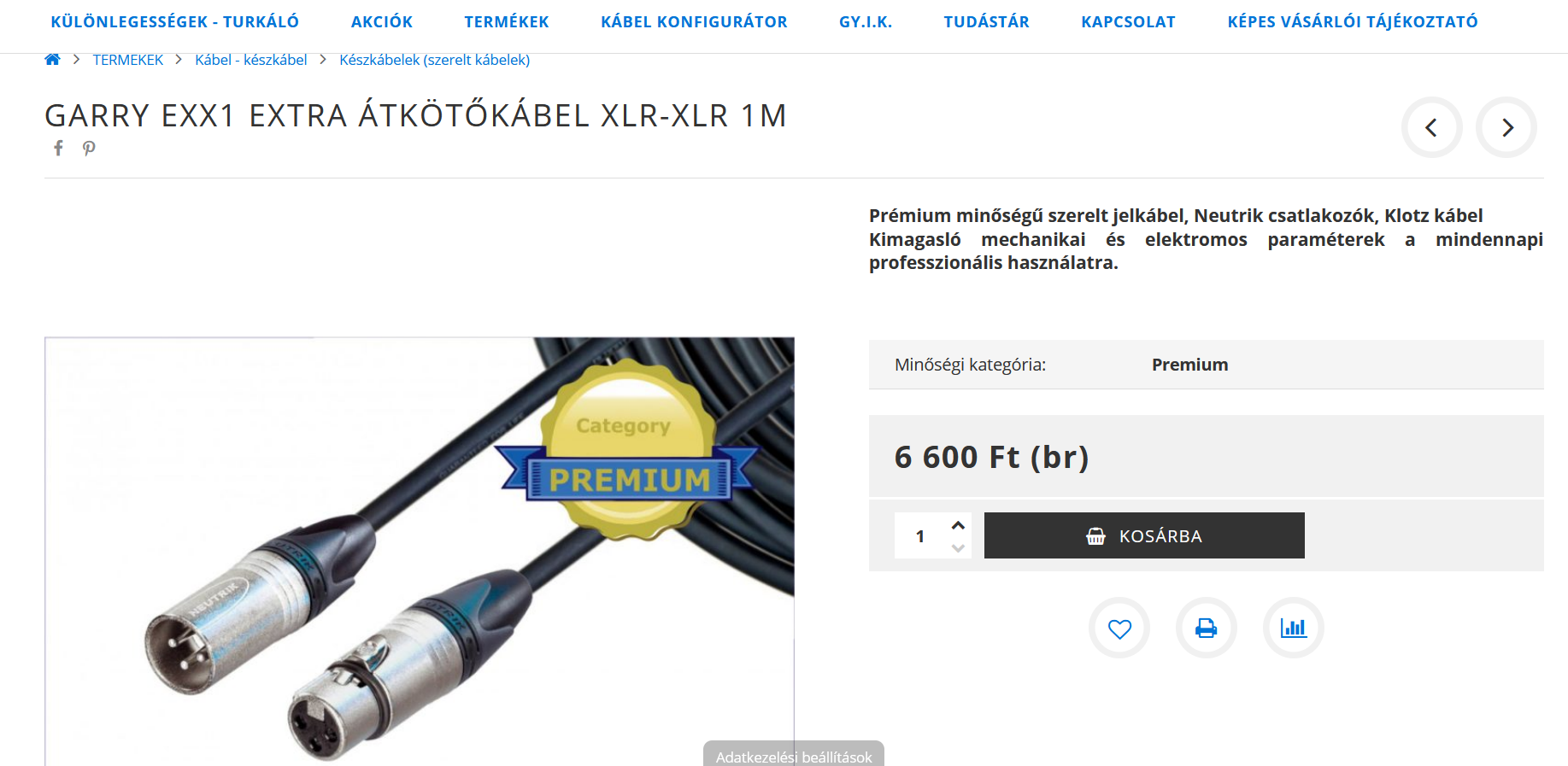Go to next product arrow
Screen dimensions: 1568x766
[1506, 127]
